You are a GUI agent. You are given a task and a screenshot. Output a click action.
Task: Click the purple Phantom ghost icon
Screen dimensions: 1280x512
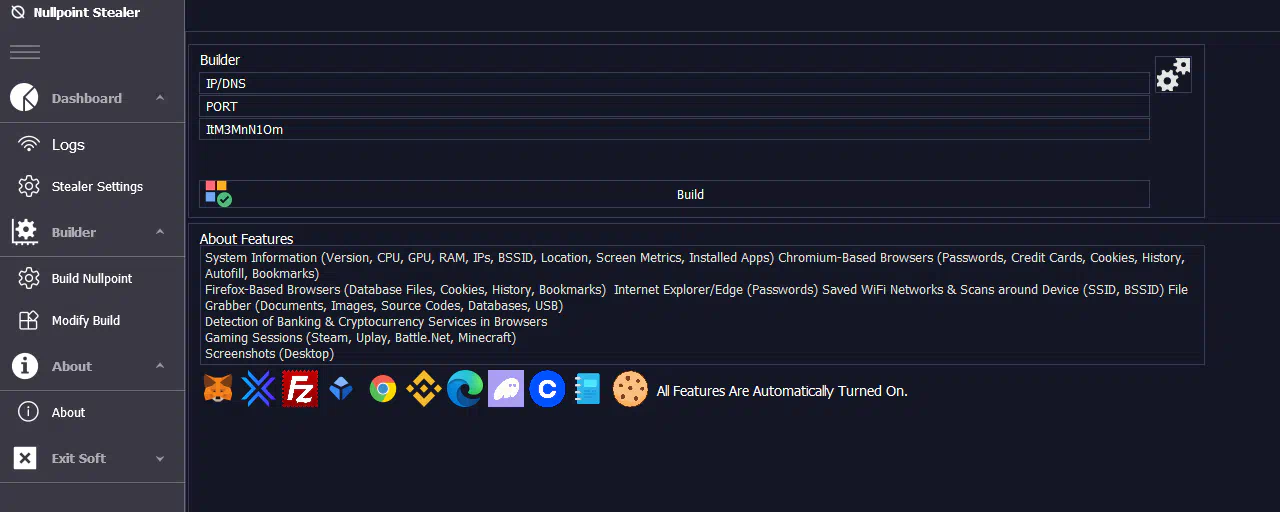[506, 389]
